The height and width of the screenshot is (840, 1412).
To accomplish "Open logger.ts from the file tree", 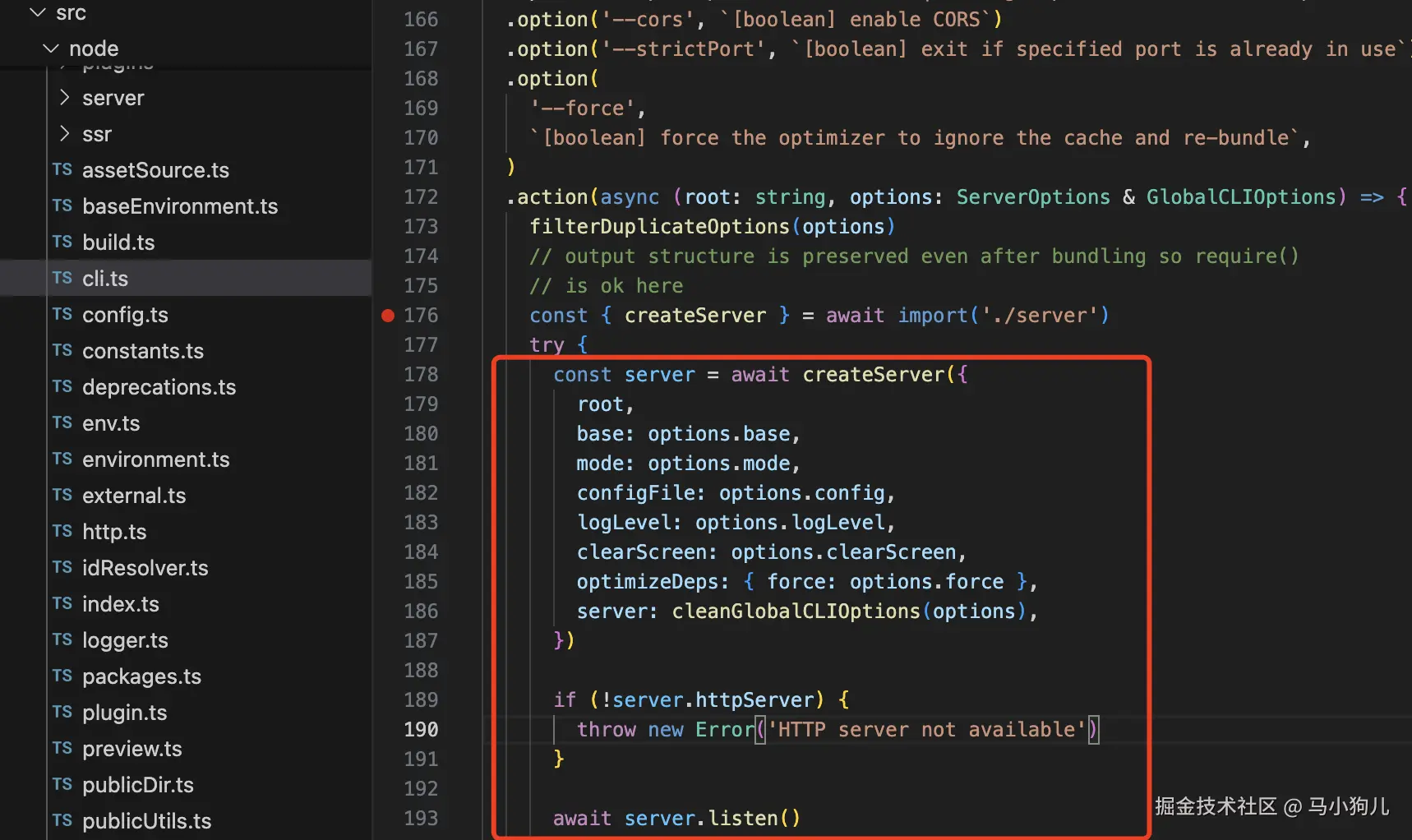I will pyautogui.click(x=125, y=640).
